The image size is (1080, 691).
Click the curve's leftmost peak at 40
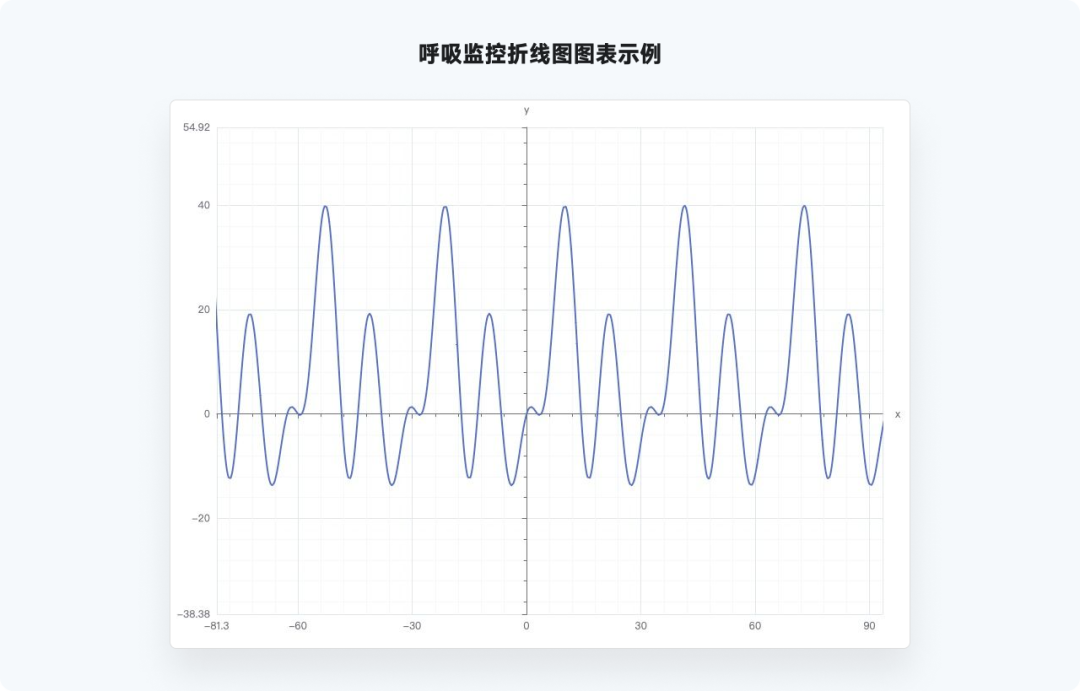(325, 206)
